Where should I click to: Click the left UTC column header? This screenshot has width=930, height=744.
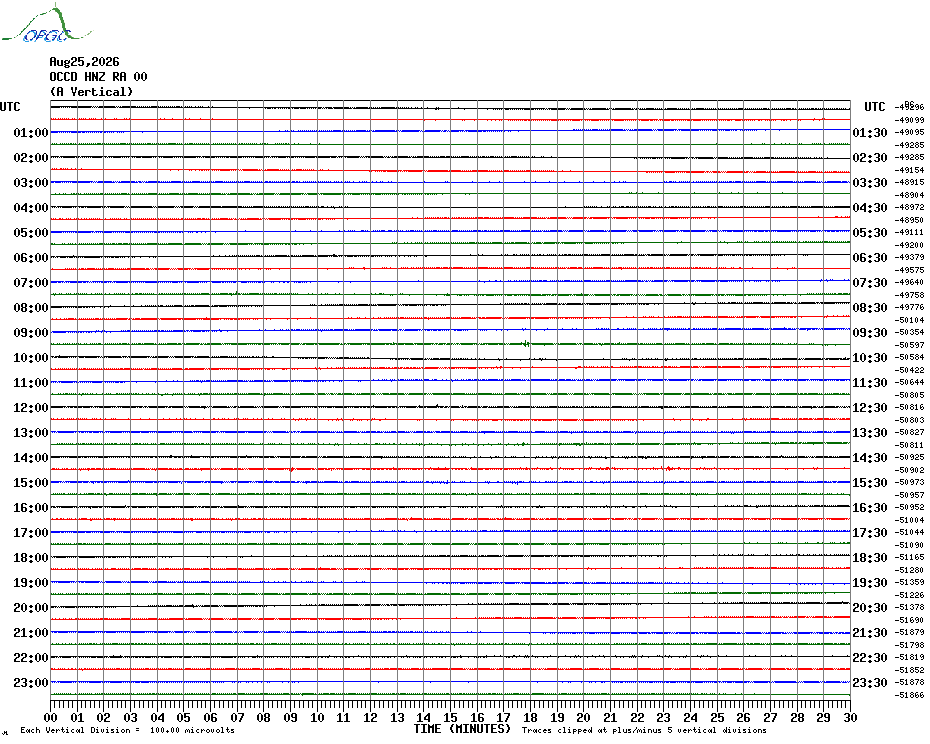(x=10, y=107)
